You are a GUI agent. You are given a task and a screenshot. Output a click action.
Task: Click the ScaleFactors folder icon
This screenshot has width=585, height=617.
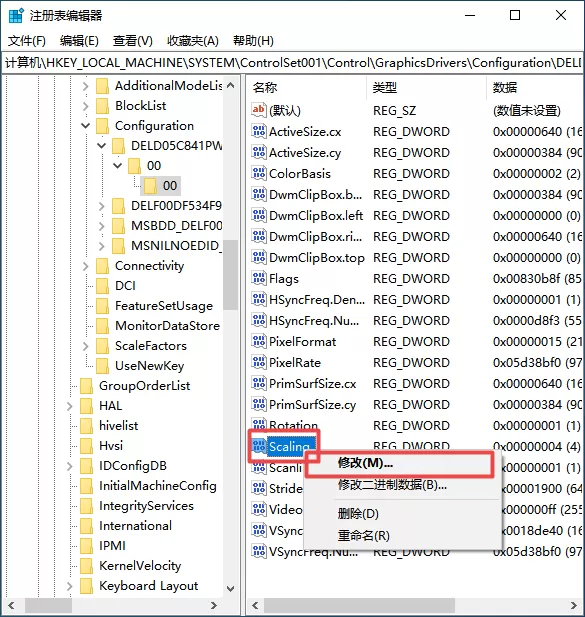(102, 346)
